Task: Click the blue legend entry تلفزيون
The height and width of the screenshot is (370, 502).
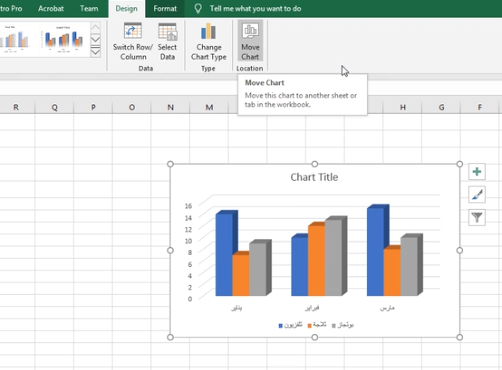Action: click(291, 325)
